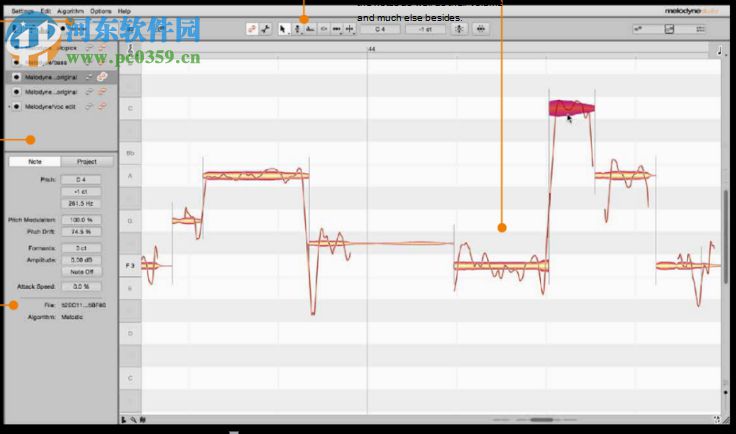736x434 pixels.
Task: Select the Main arrow tool
Action: pyautogui.click(x=283, y=29)
